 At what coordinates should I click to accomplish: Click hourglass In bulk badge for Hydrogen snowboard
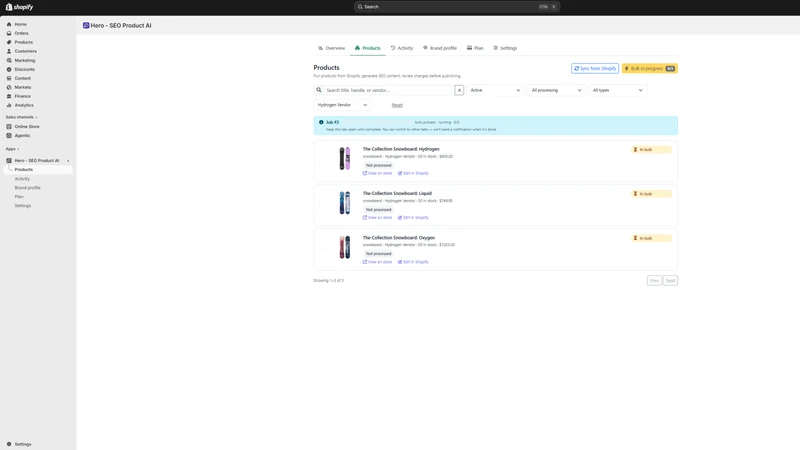point(651,149)
